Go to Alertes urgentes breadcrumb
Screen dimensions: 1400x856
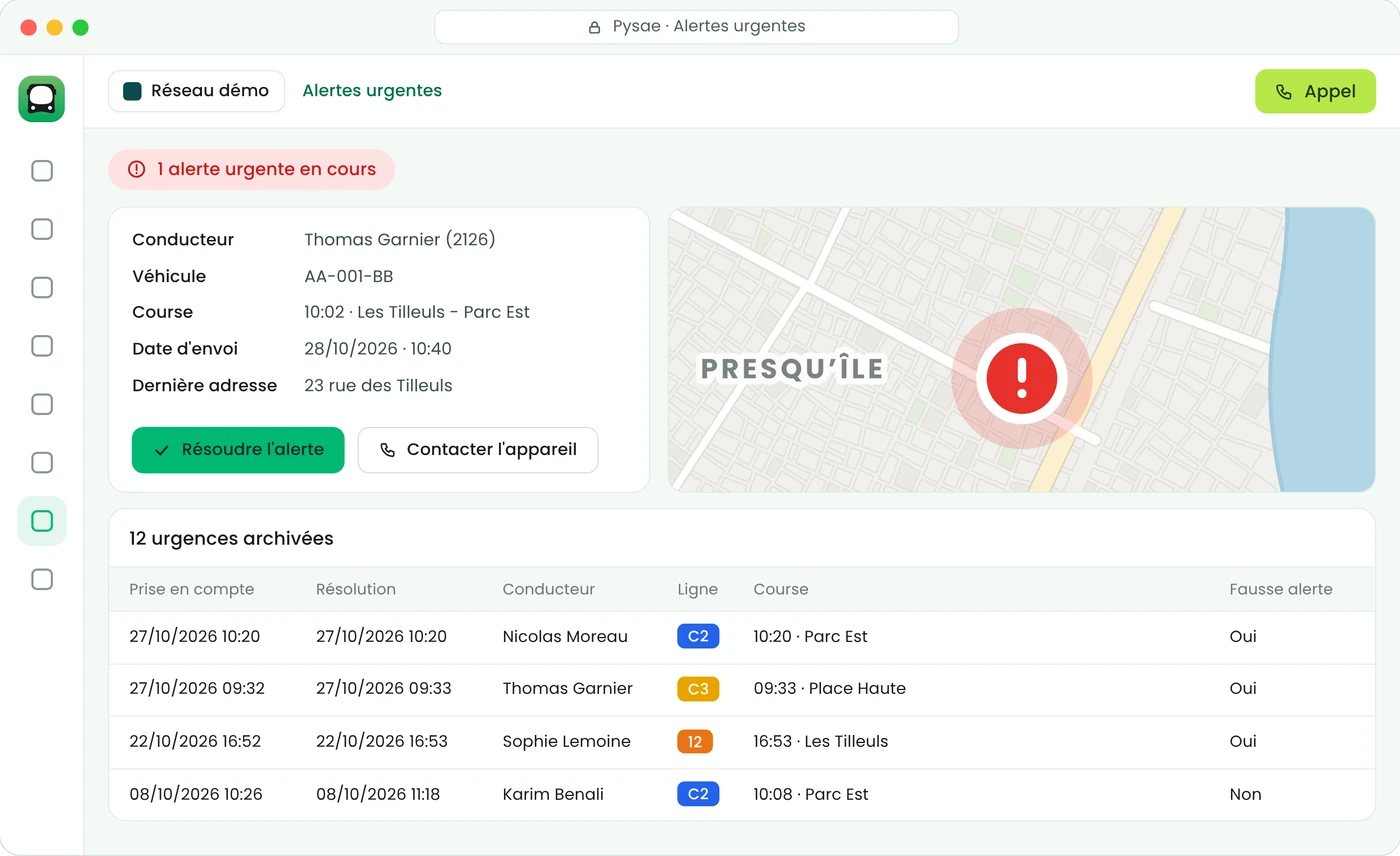(x=372, y=91)
